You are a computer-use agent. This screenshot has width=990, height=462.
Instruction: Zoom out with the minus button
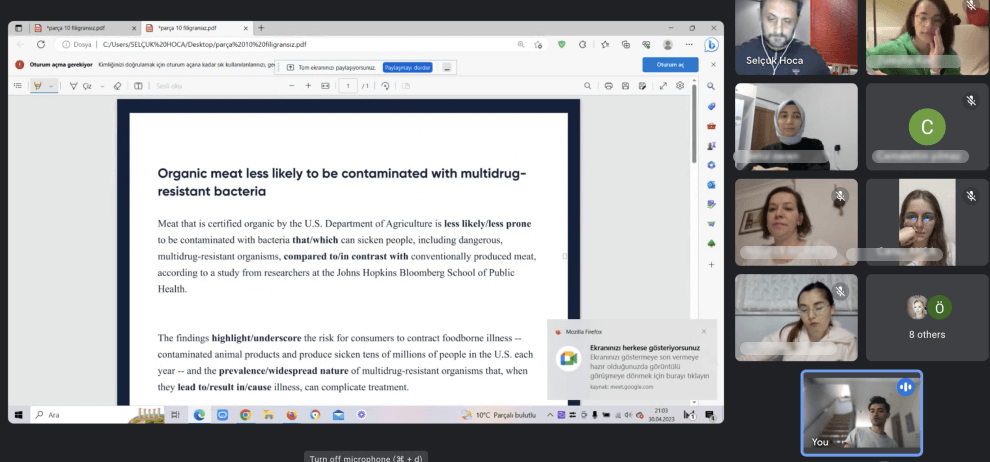(x=292, y=86)
